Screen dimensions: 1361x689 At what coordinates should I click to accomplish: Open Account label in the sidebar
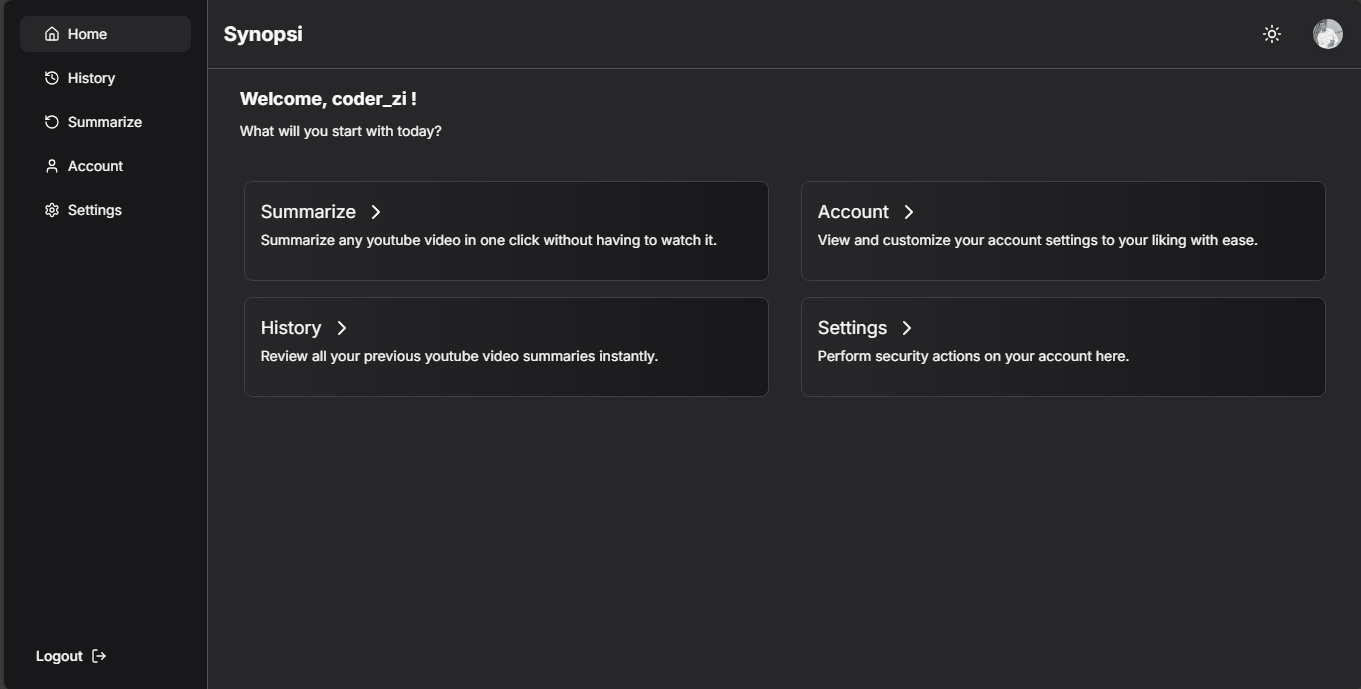(x=95, y=166)
